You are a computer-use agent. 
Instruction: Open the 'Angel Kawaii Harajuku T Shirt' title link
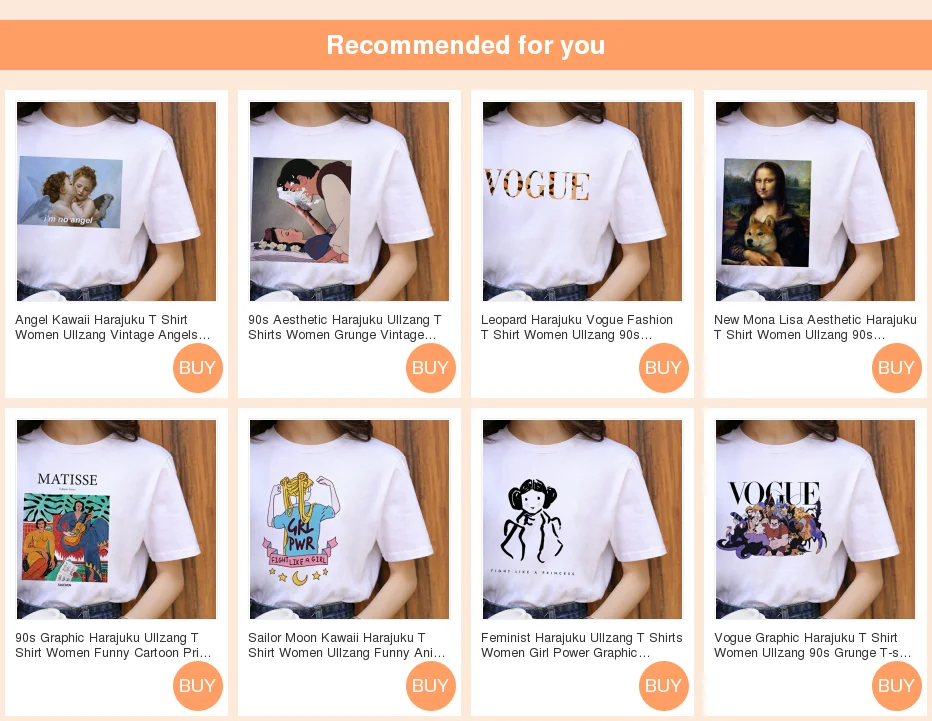pos(113,327)
